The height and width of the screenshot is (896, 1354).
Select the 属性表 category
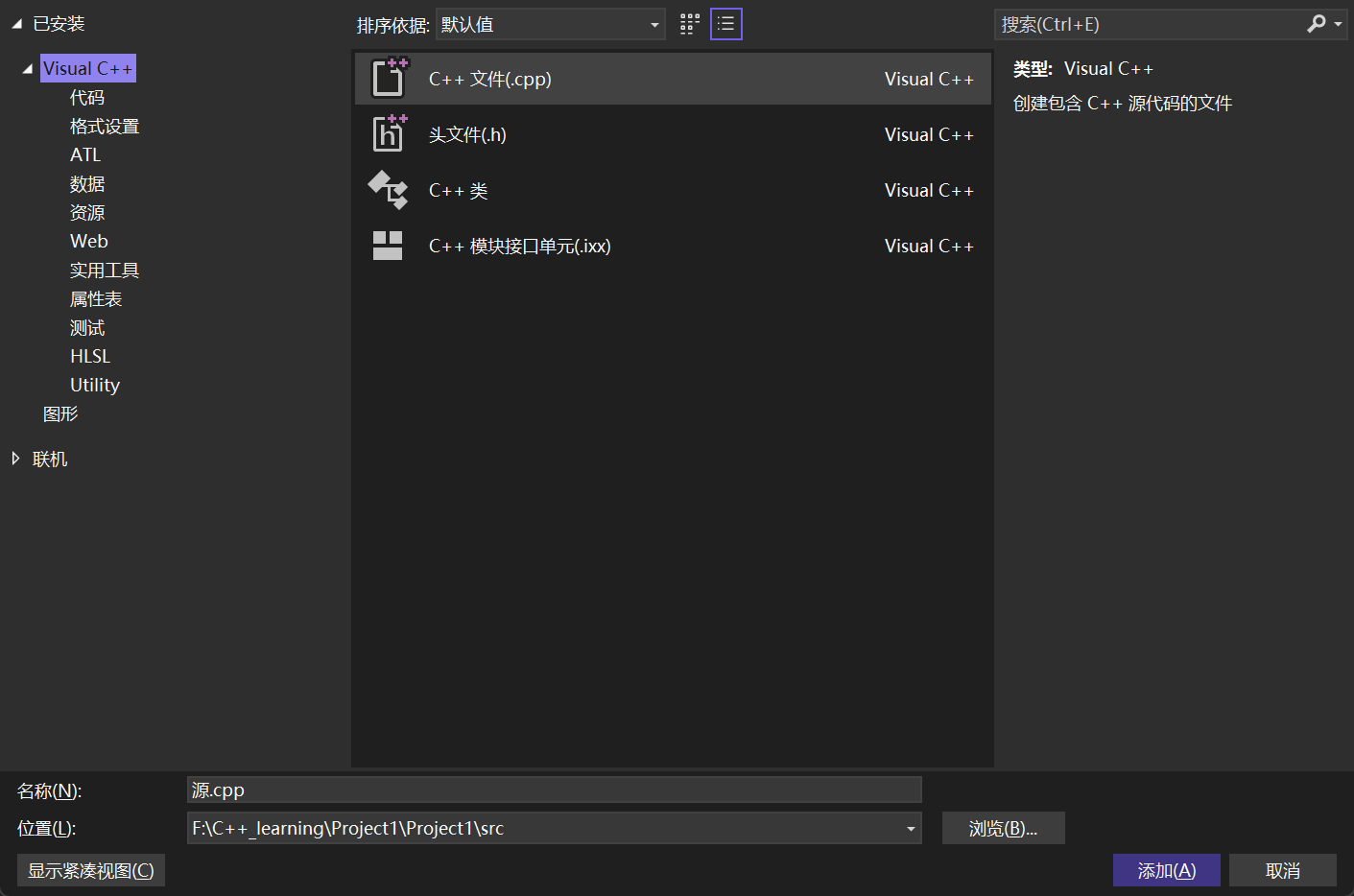96,299
